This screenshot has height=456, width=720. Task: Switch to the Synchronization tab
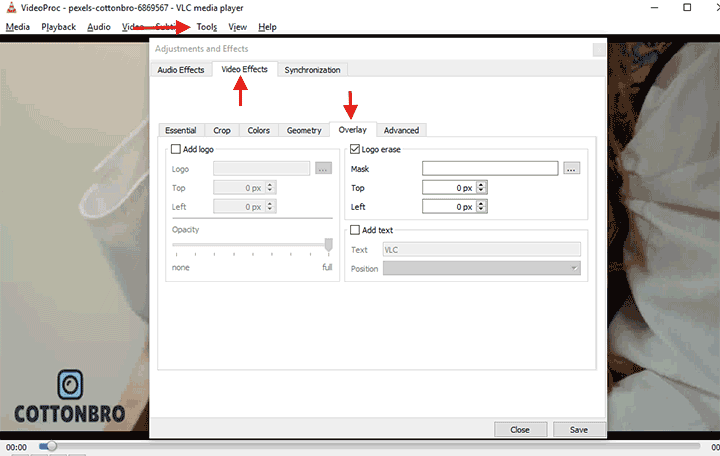pos(312,70)
